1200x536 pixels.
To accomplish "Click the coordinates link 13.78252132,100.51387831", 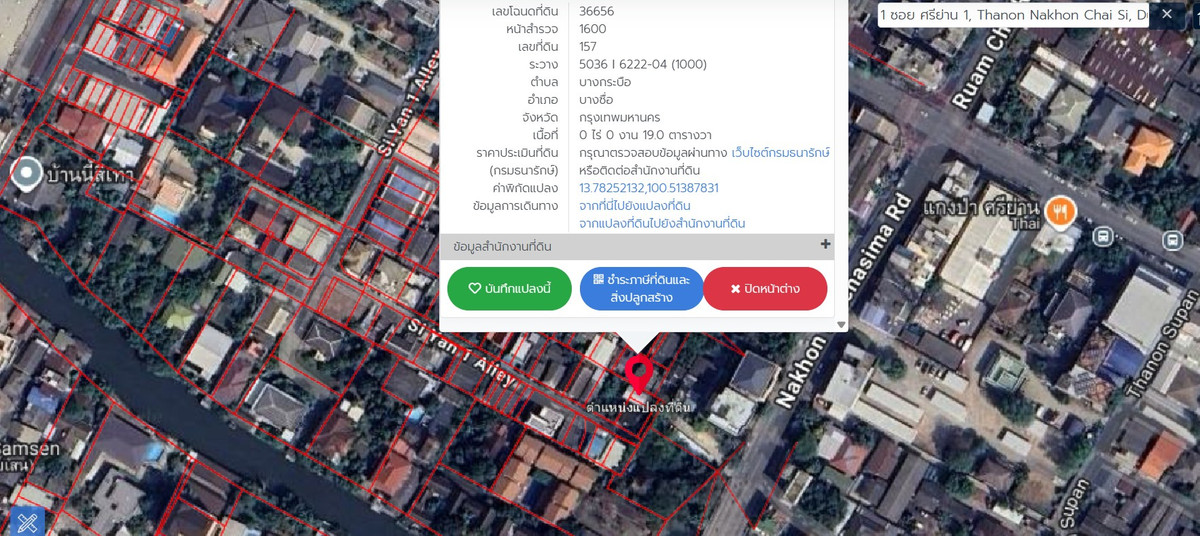I will coord(649,188).
